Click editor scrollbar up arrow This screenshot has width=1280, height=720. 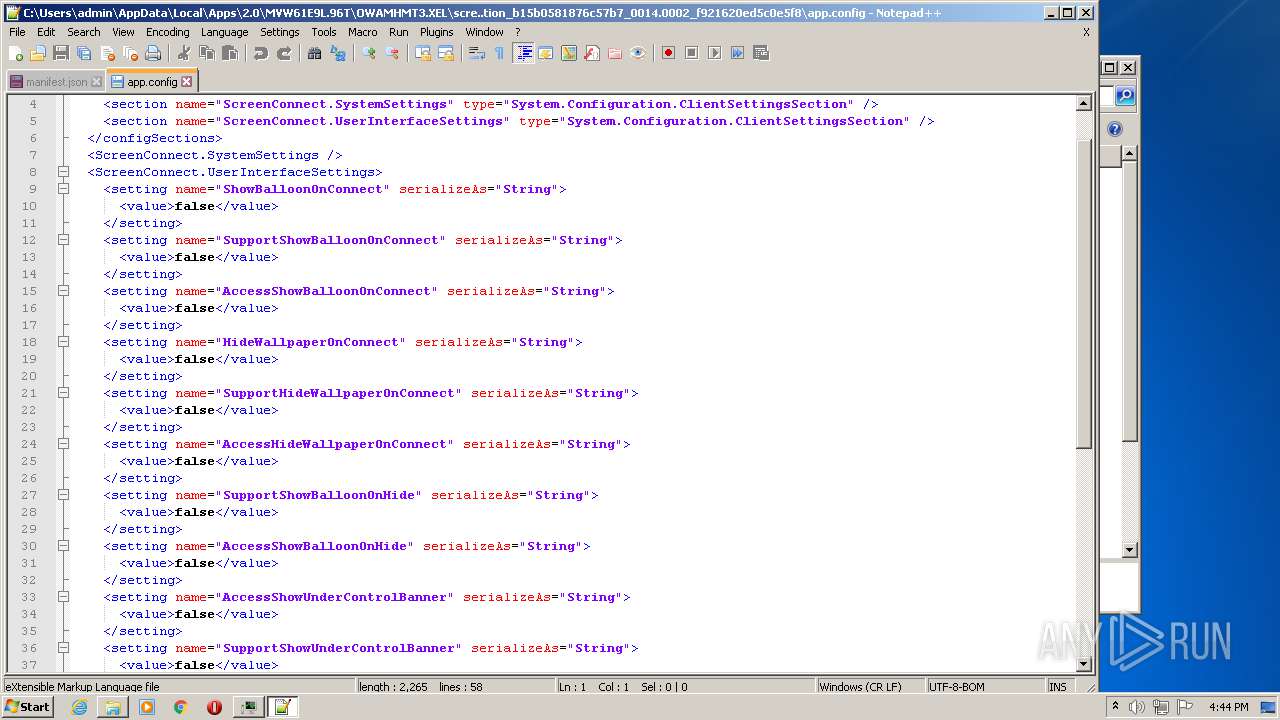point(1083,103)
